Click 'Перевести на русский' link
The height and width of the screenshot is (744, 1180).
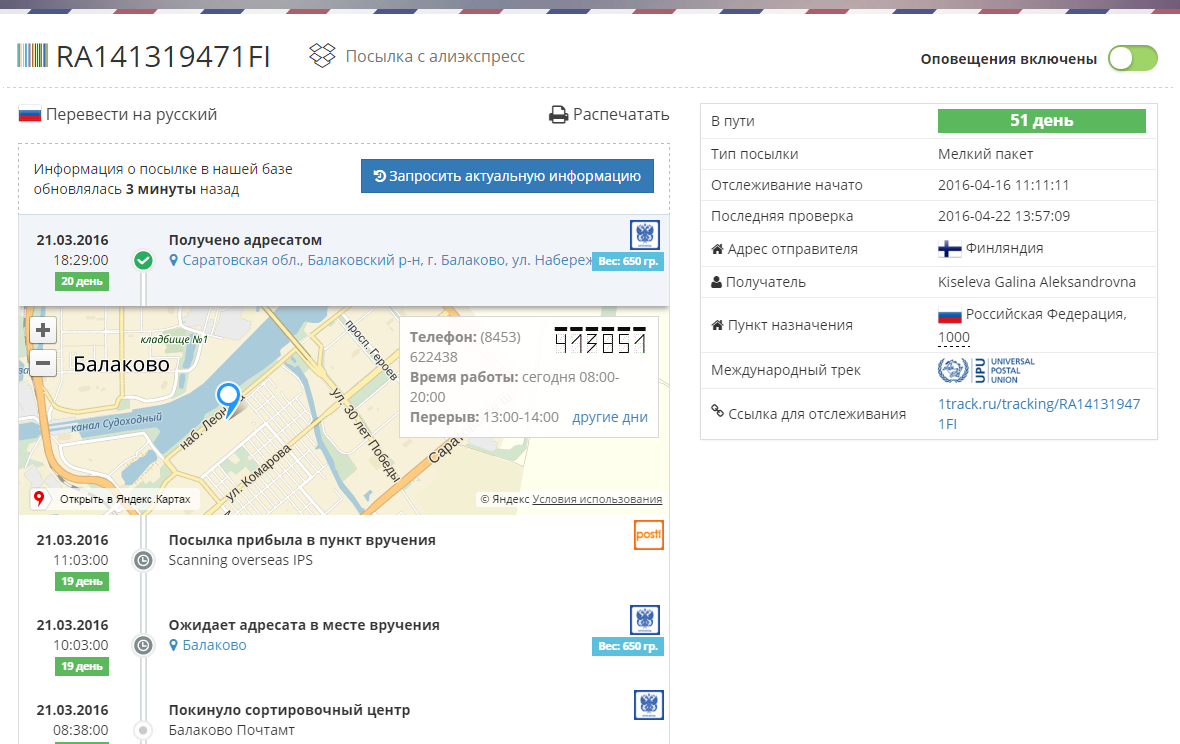tap(131, 114)
